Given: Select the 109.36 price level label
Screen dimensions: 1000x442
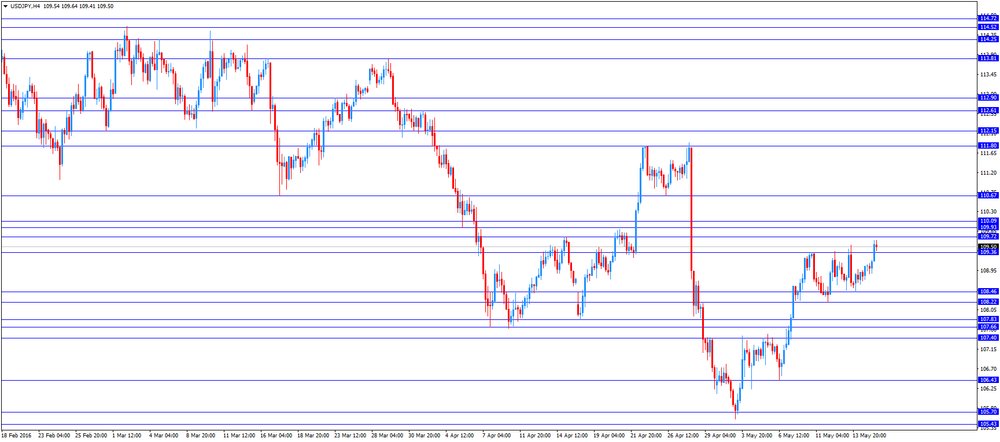Looking at the screenshot, I should click(x=989, y=253).
